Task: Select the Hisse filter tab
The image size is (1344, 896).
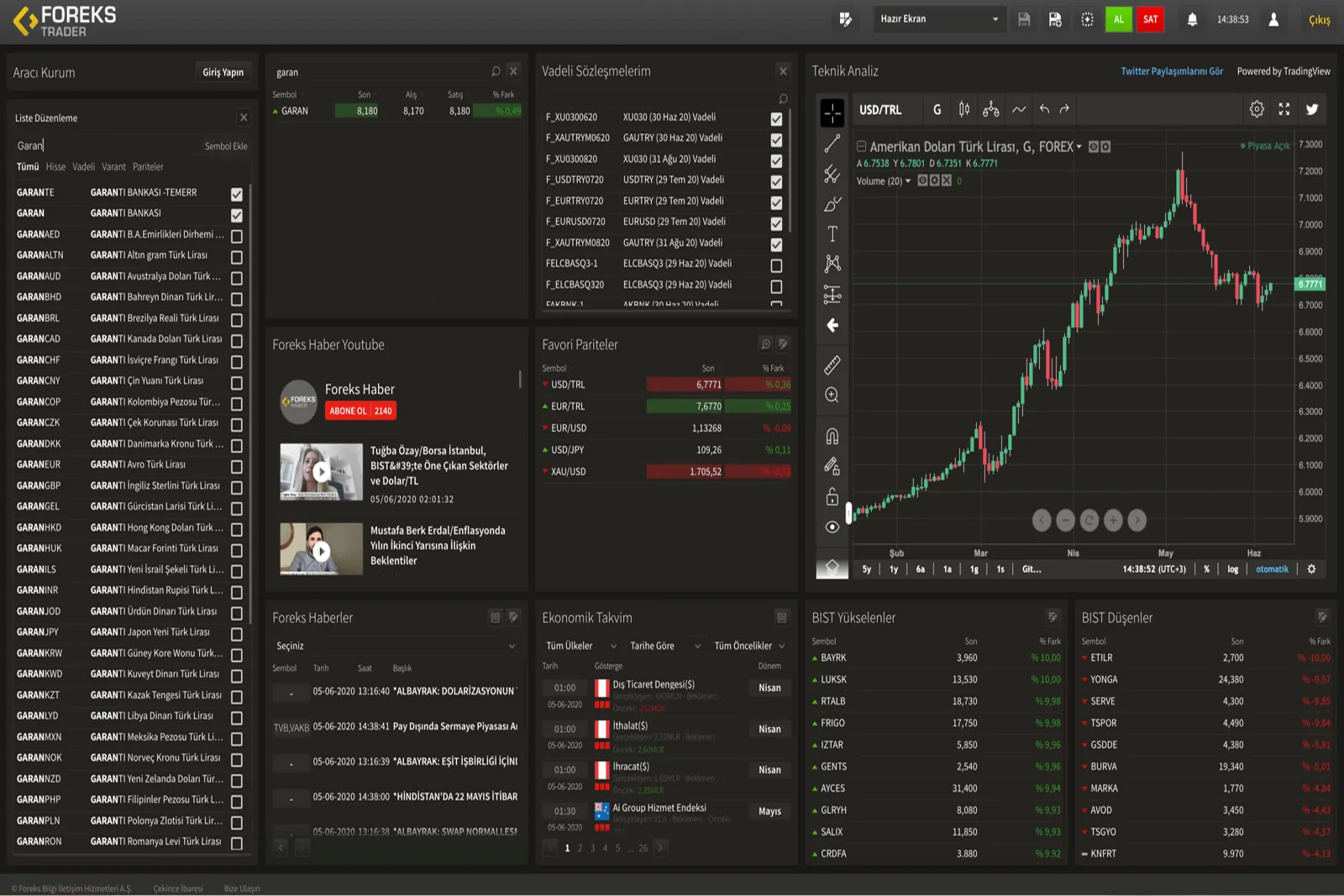Action: point(55,167)
